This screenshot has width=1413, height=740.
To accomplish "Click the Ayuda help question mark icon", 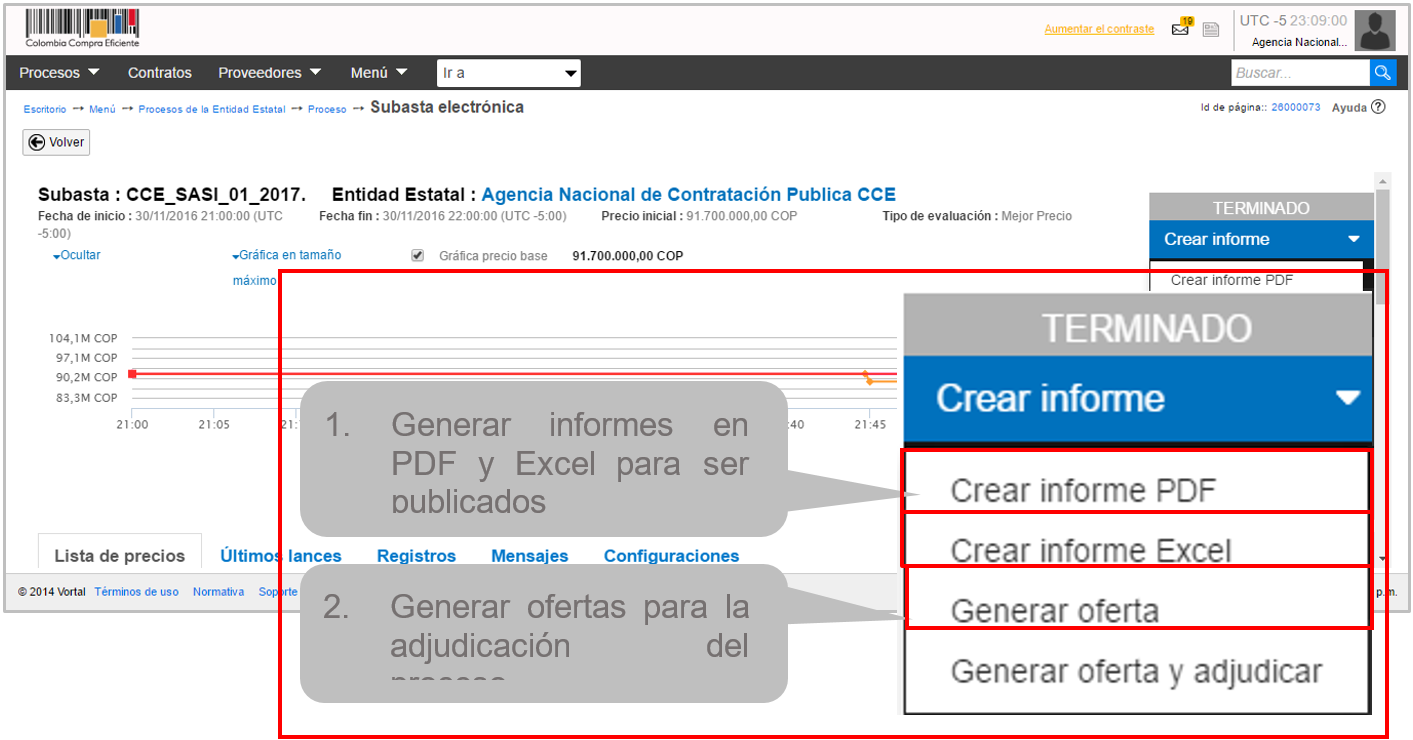I will tap(1378, 107).
